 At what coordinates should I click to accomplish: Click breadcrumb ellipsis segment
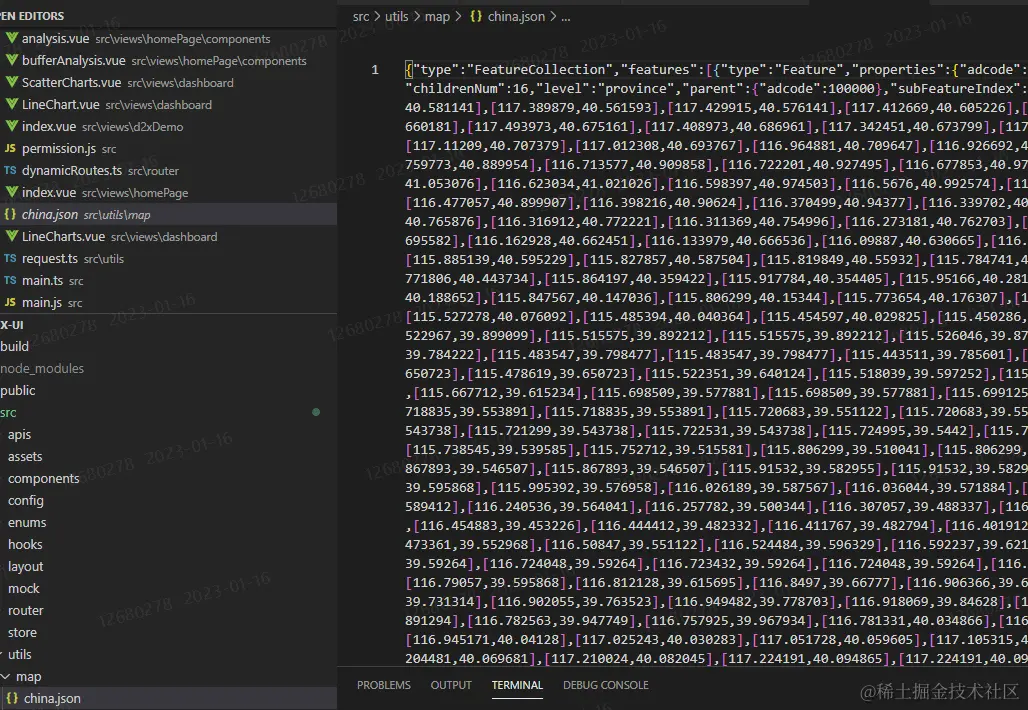pyautogui.click(x=566, y=17)
